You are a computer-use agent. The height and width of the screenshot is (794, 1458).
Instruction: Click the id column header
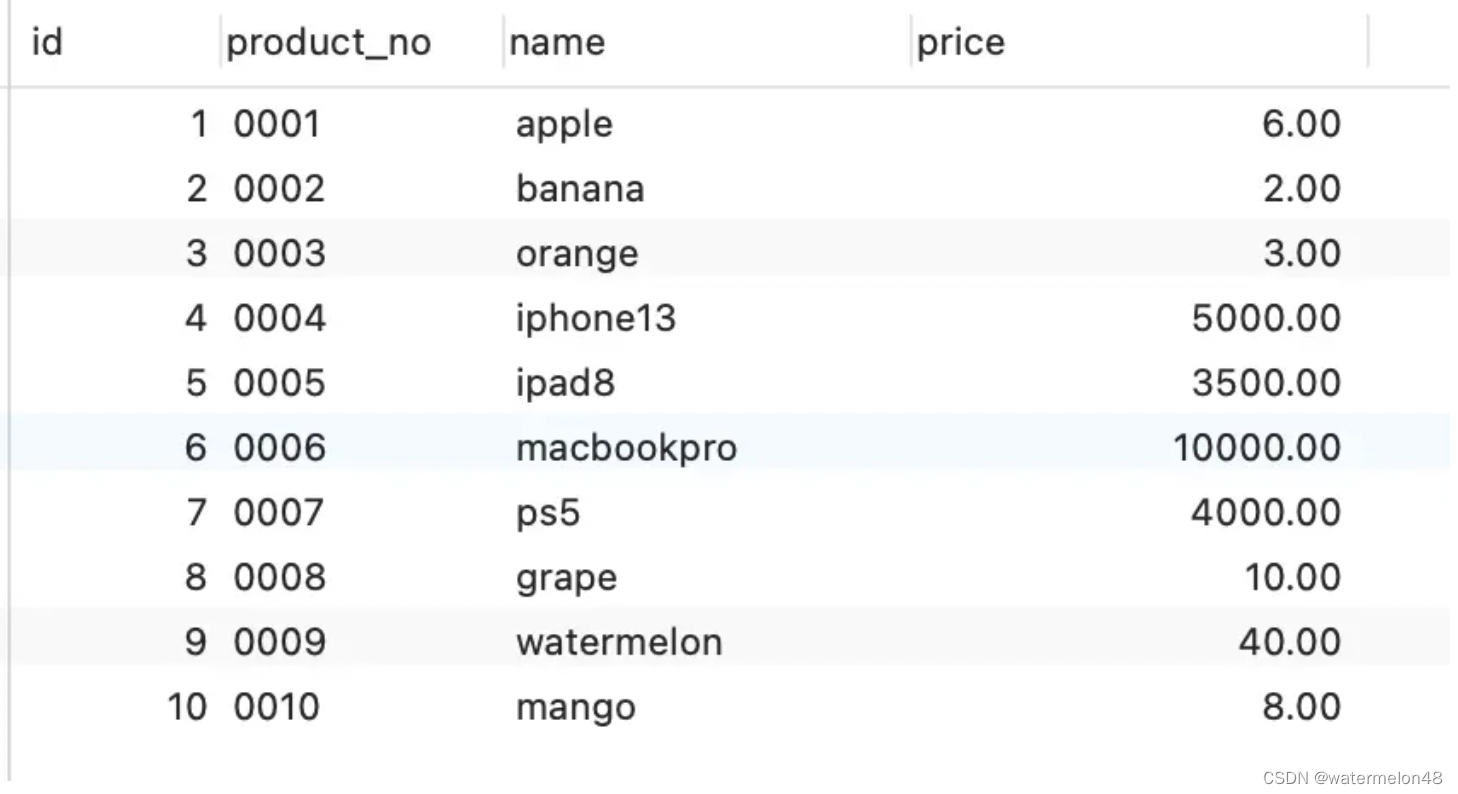(48, 43)
